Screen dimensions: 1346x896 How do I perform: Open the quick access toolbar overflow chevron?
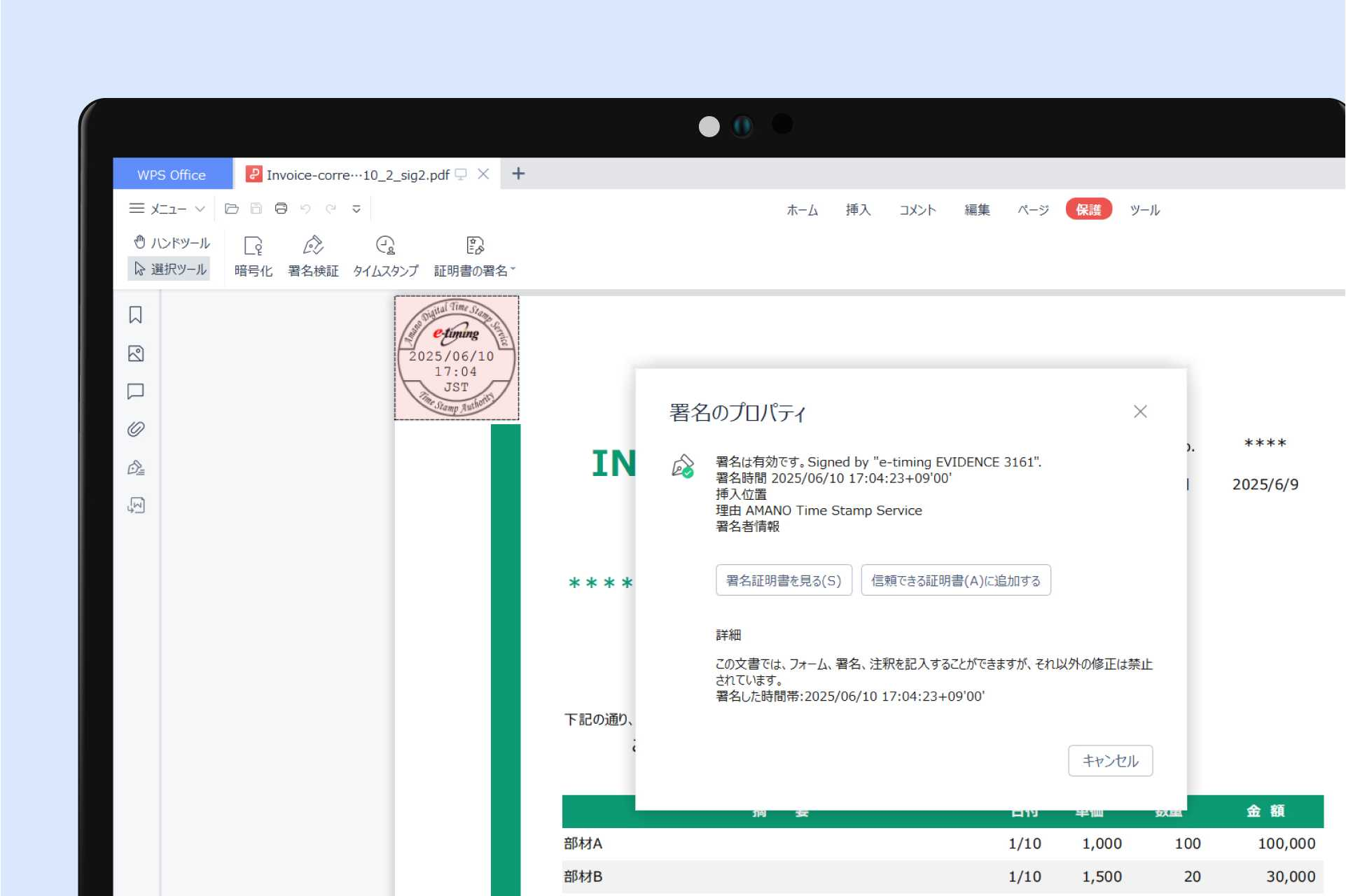(x=356, y=208)
